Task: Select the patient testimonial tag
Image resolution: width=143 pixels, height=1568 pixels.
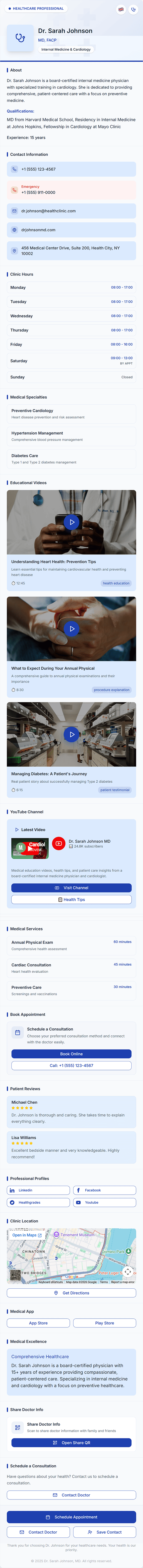Action: (115, 790)
